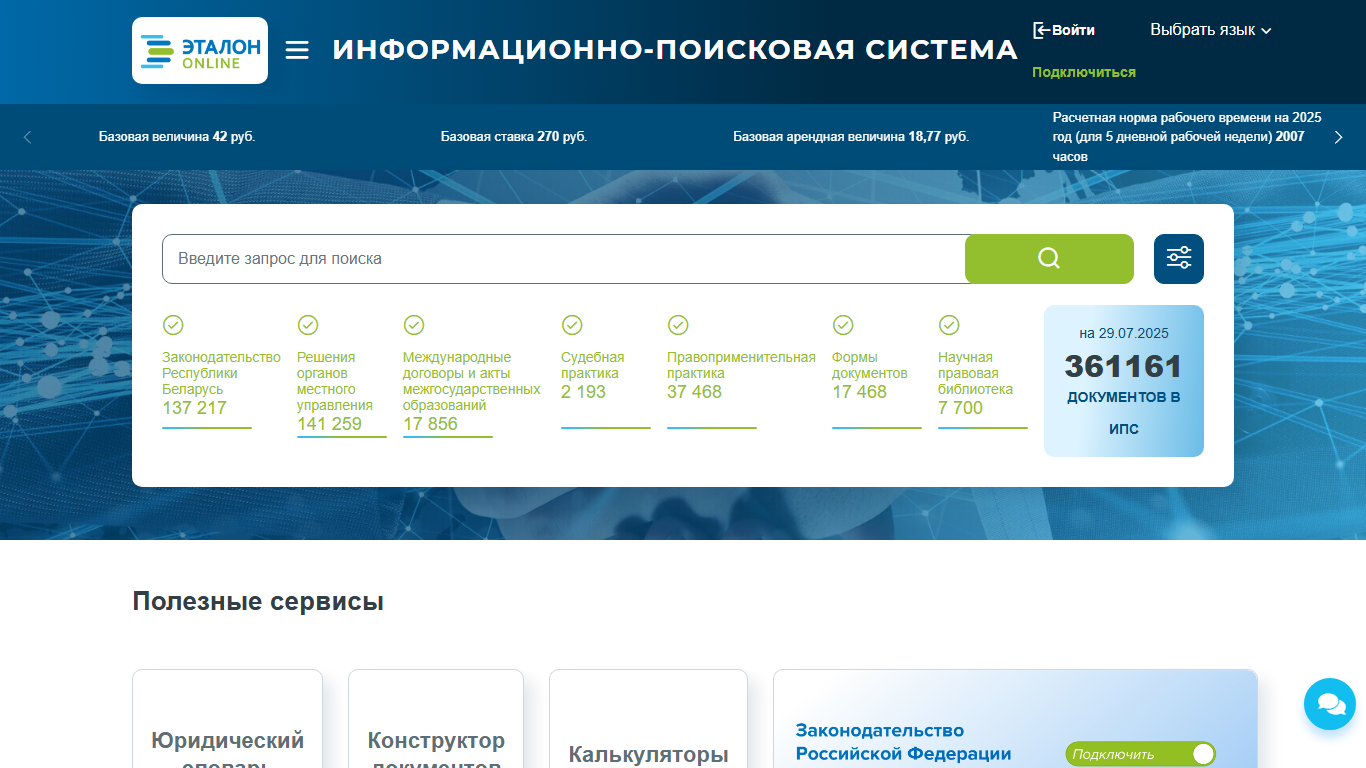Click the Подключиться link in header
Image resolution: width=1366 pixels, height=768 pixels.
click(x=1084, y=72)
